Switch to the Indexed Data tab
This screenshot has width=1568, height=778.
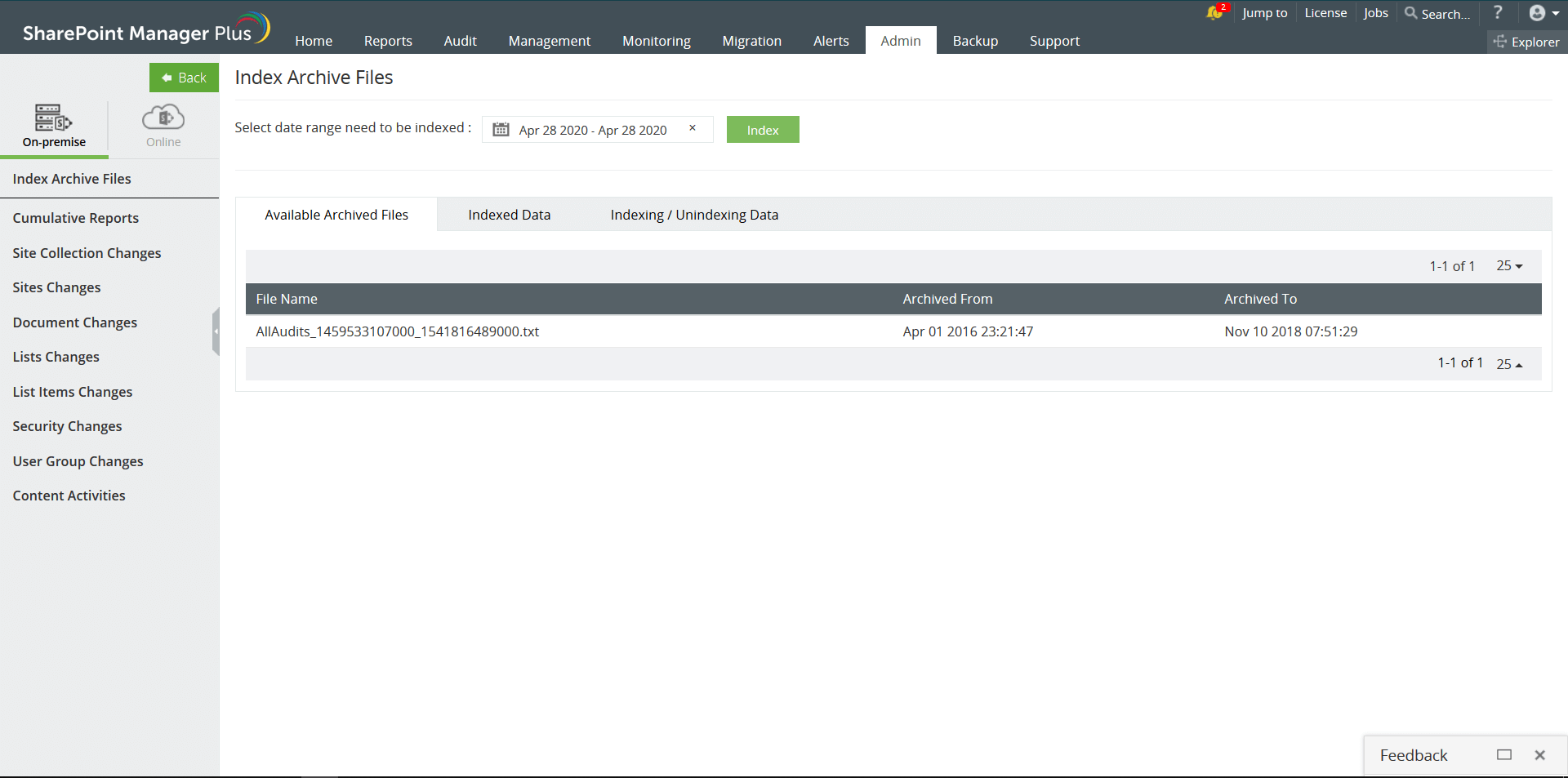point(510,215)
